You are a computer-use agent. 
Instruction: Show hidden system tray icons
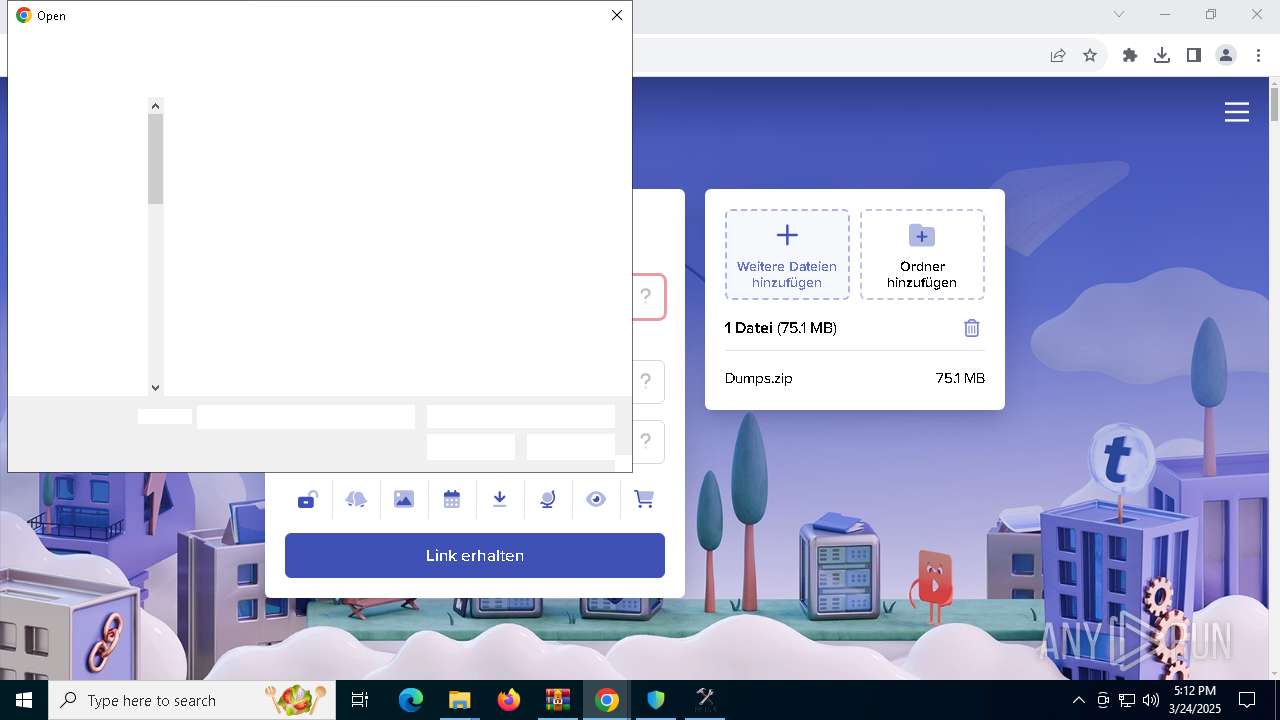pyautogui.click(x=1078, y=700)
